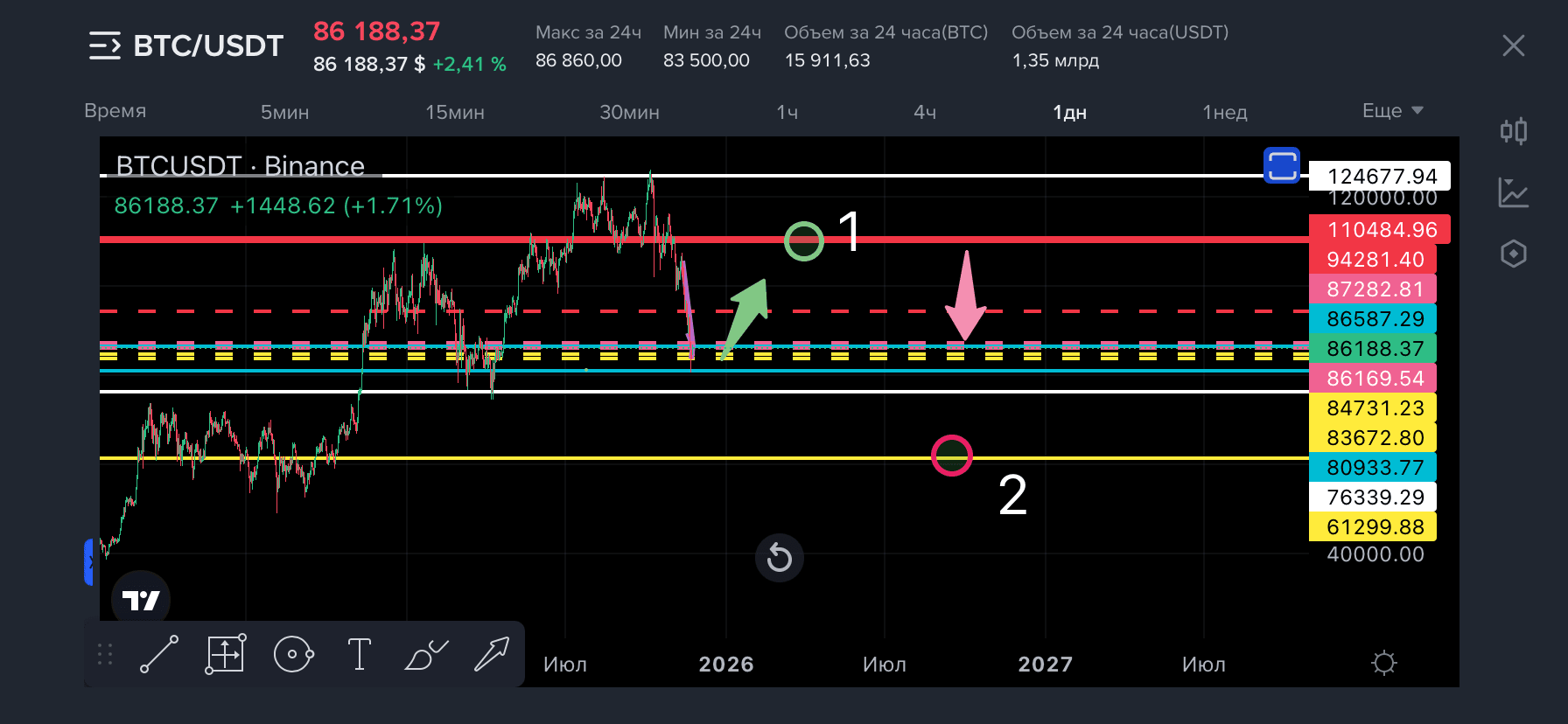Open the hexagon chart settings icon
The width and height of the screenshot is (1568, 724).
(1513, 254)
